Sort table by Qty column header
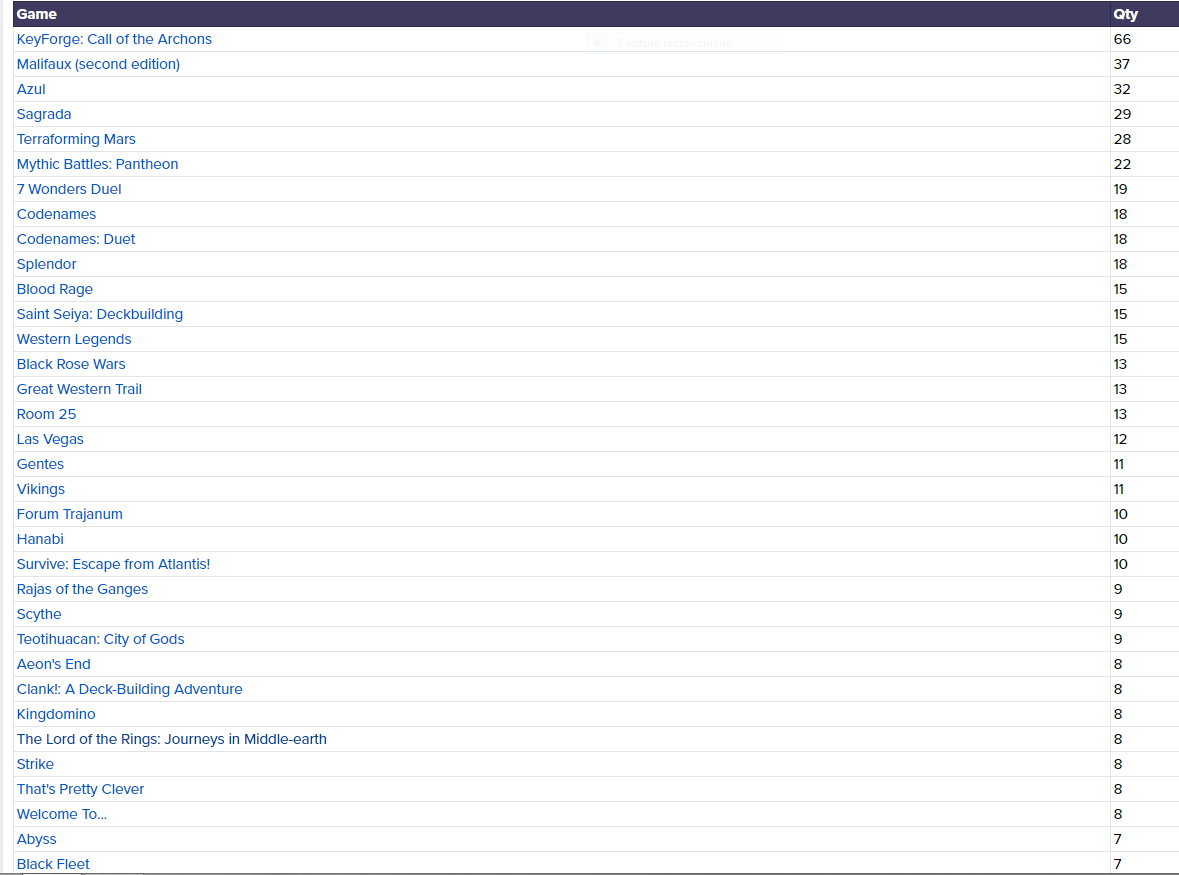The image size is (1179, 875). (x=1125, y=14)
